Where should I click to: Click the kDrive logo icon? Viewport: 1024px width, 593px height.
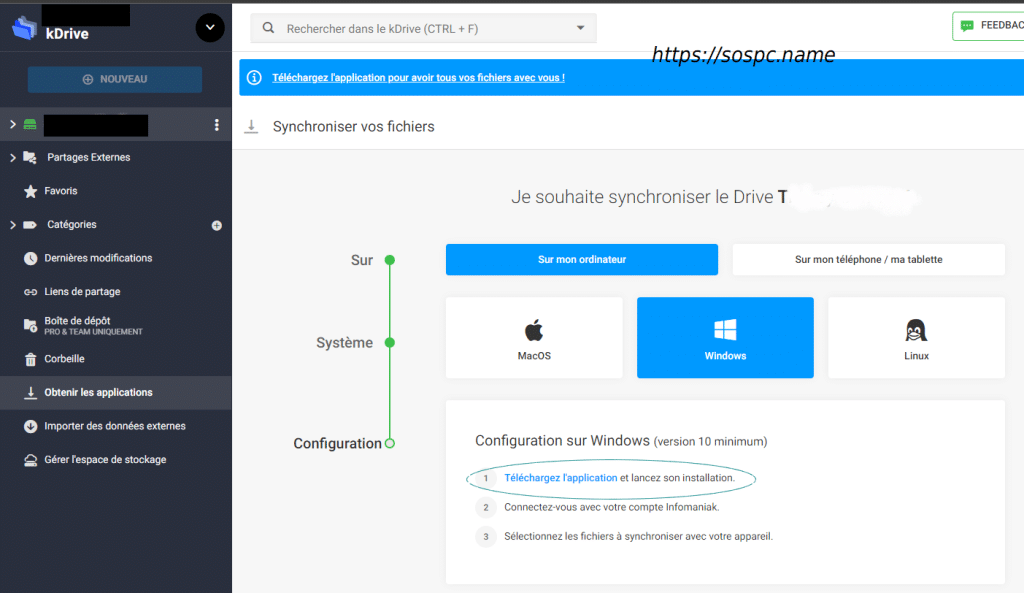(x=24, y=28)
